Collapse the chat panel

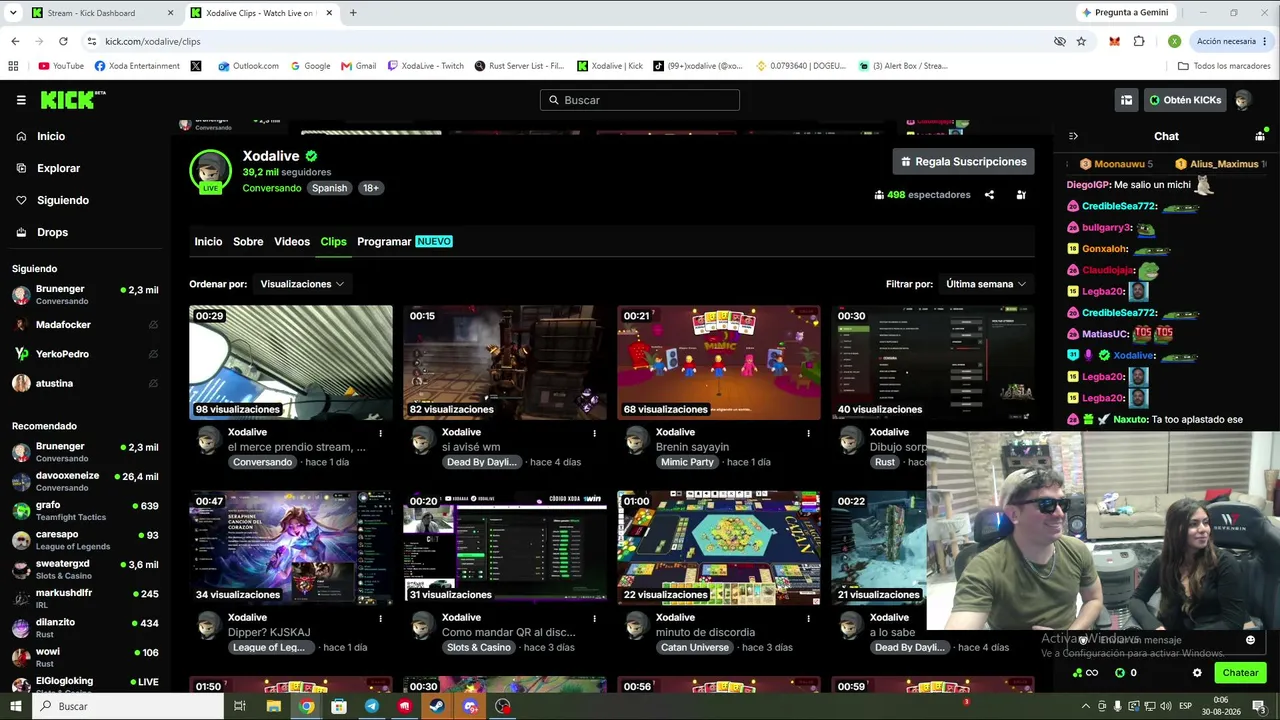pos(1073,136)
